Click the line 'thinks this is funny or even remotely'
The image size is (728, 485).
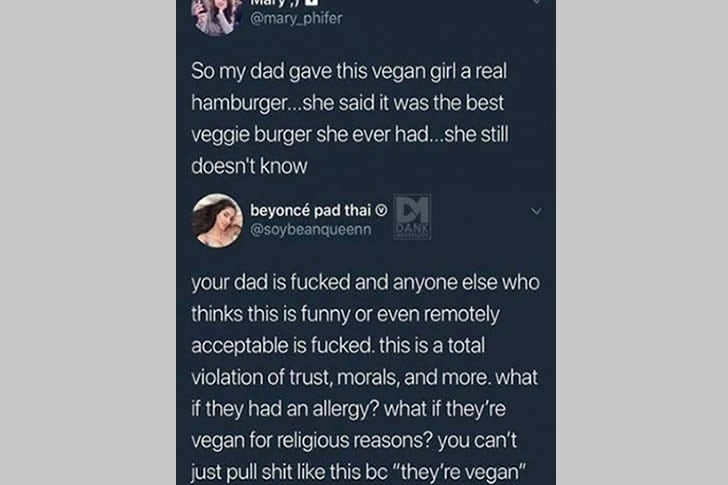pos(345,314)
